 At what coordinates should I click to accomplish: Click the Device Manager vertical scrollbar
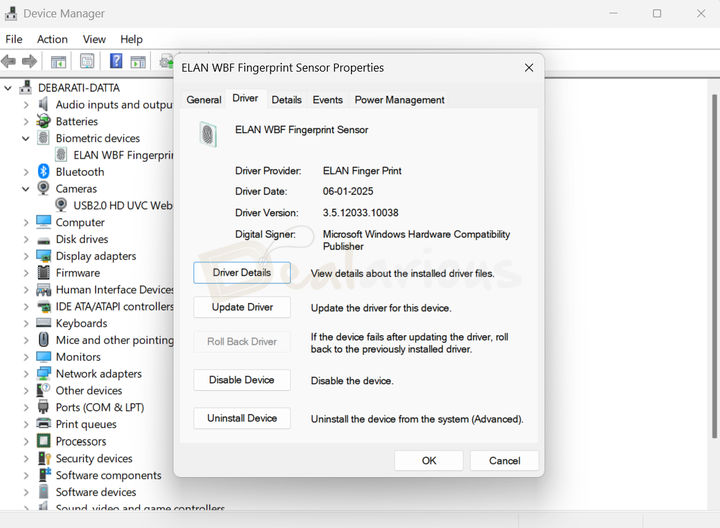(x=714, y=266)
